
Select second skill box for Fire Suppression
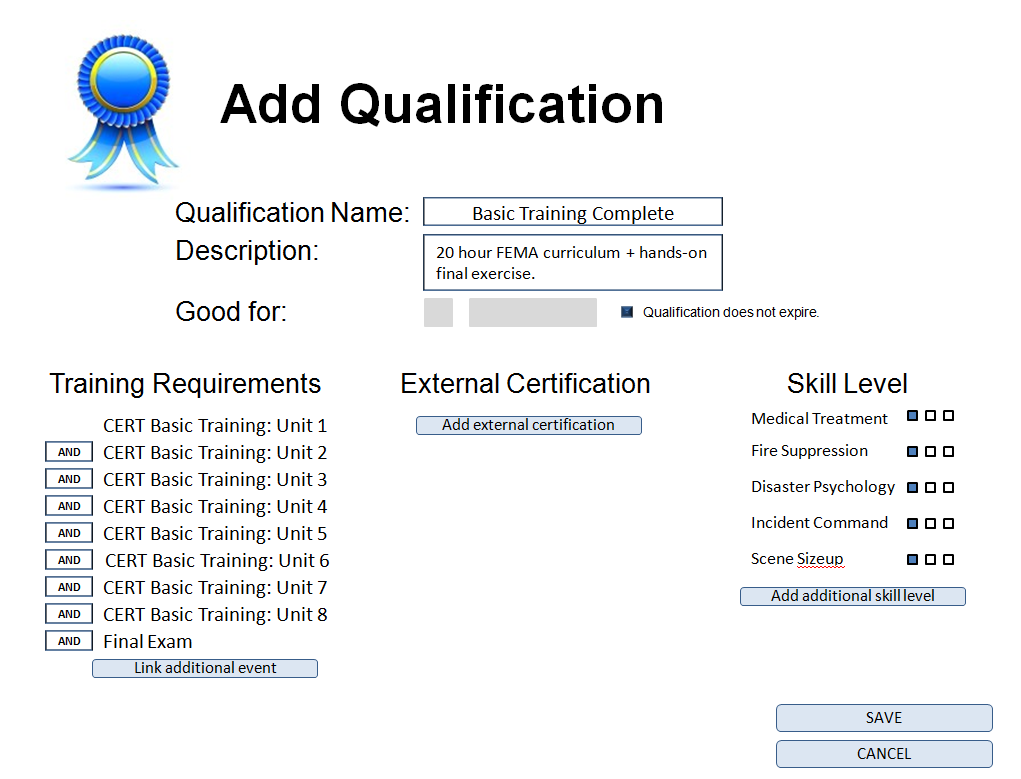point(930,451)
